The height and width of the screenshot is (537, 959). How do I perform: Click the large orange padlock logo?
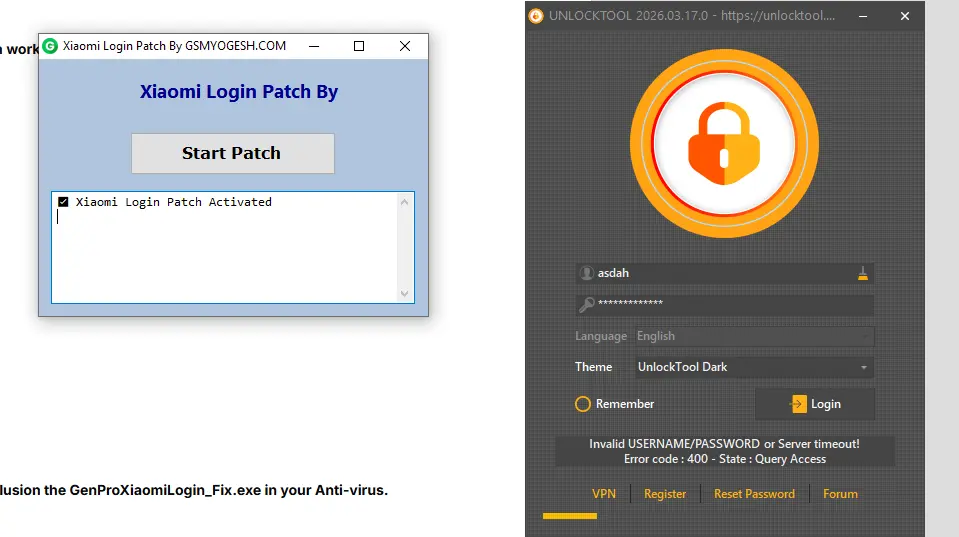click(724, 144)
